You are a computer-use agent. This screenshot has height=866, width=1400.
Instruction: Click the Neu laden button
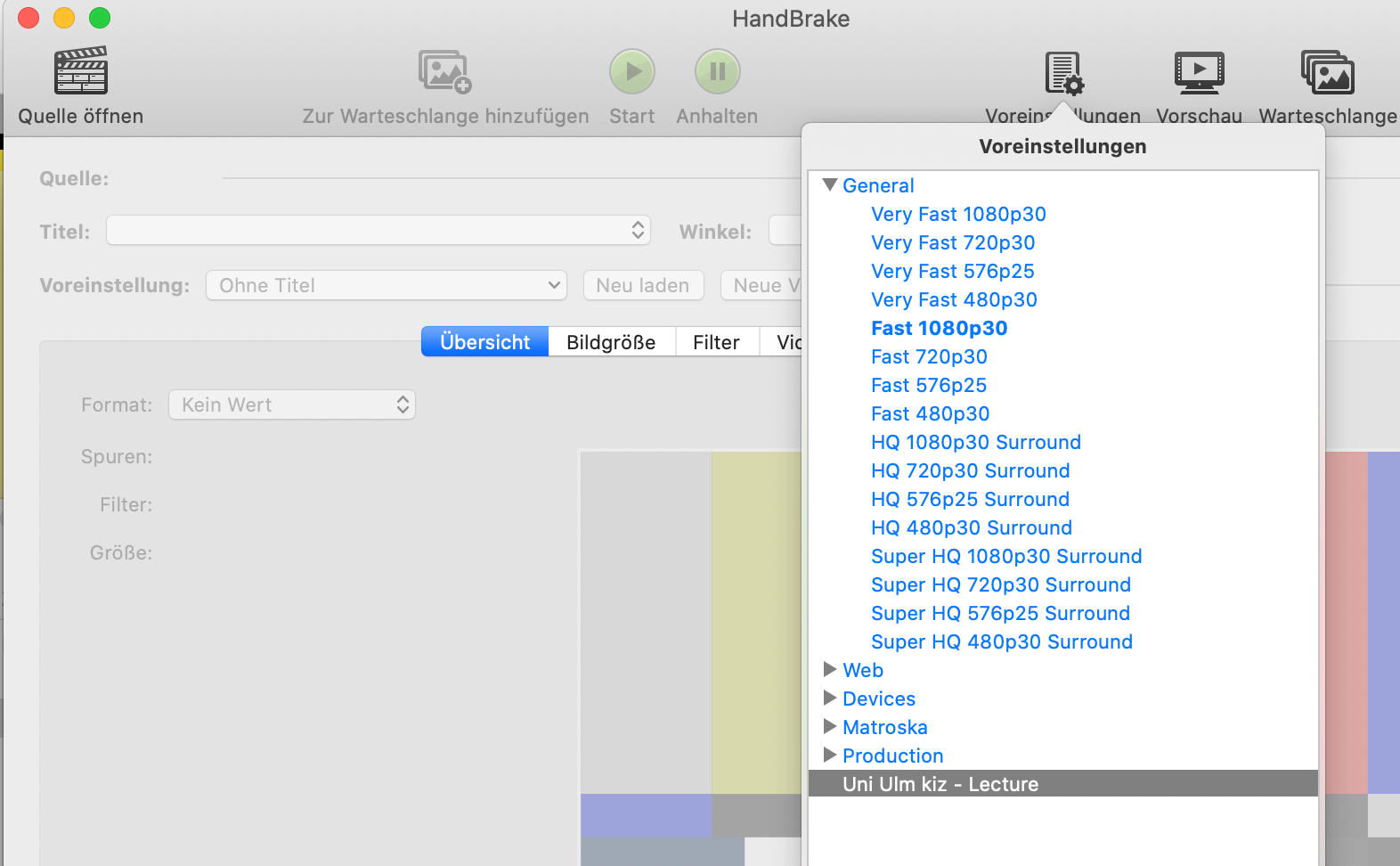643,285
